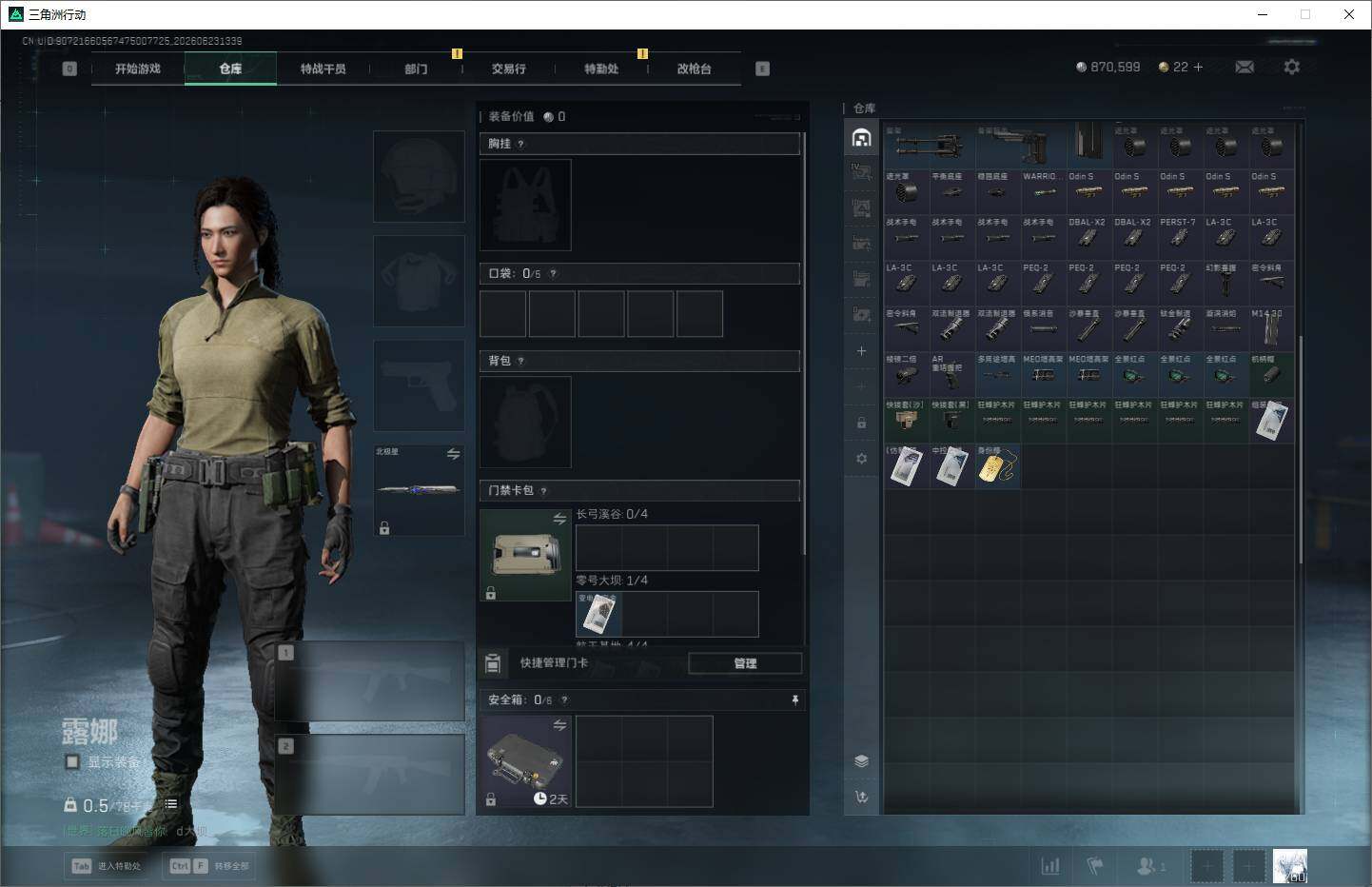This screenshot has width=1372, height=887.
Task: Open help icon next to 胸挂
Action: coord(520,144)
